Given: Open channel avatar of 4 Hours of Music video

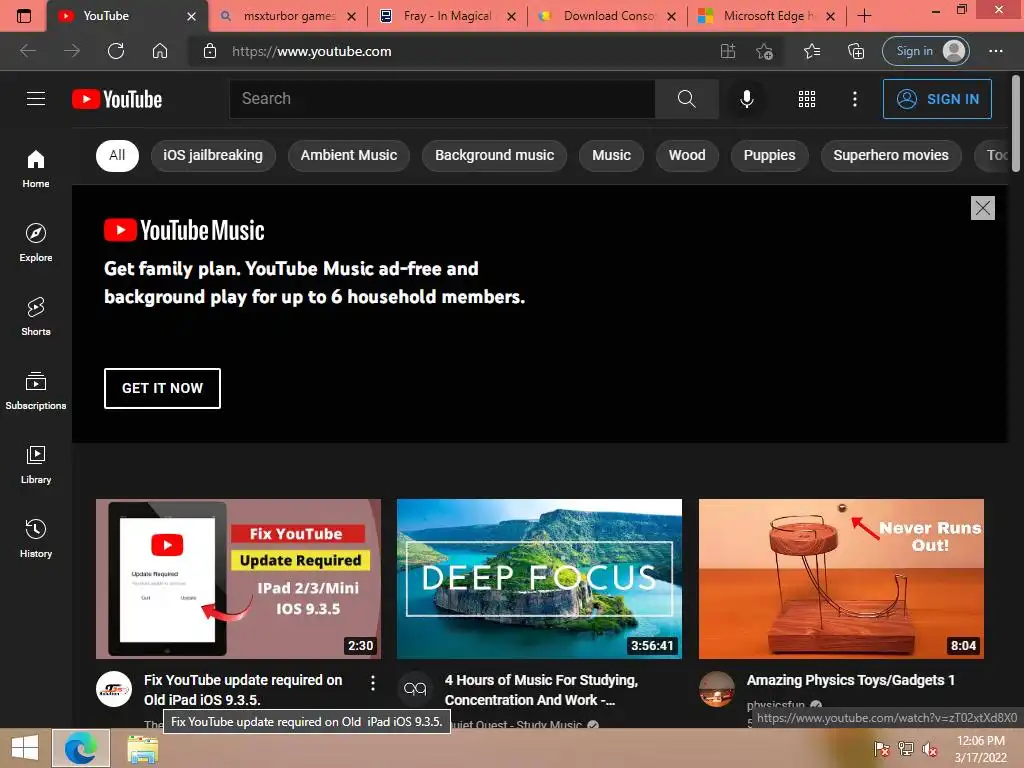Looking at the screenshot, I should click(415, 689).
